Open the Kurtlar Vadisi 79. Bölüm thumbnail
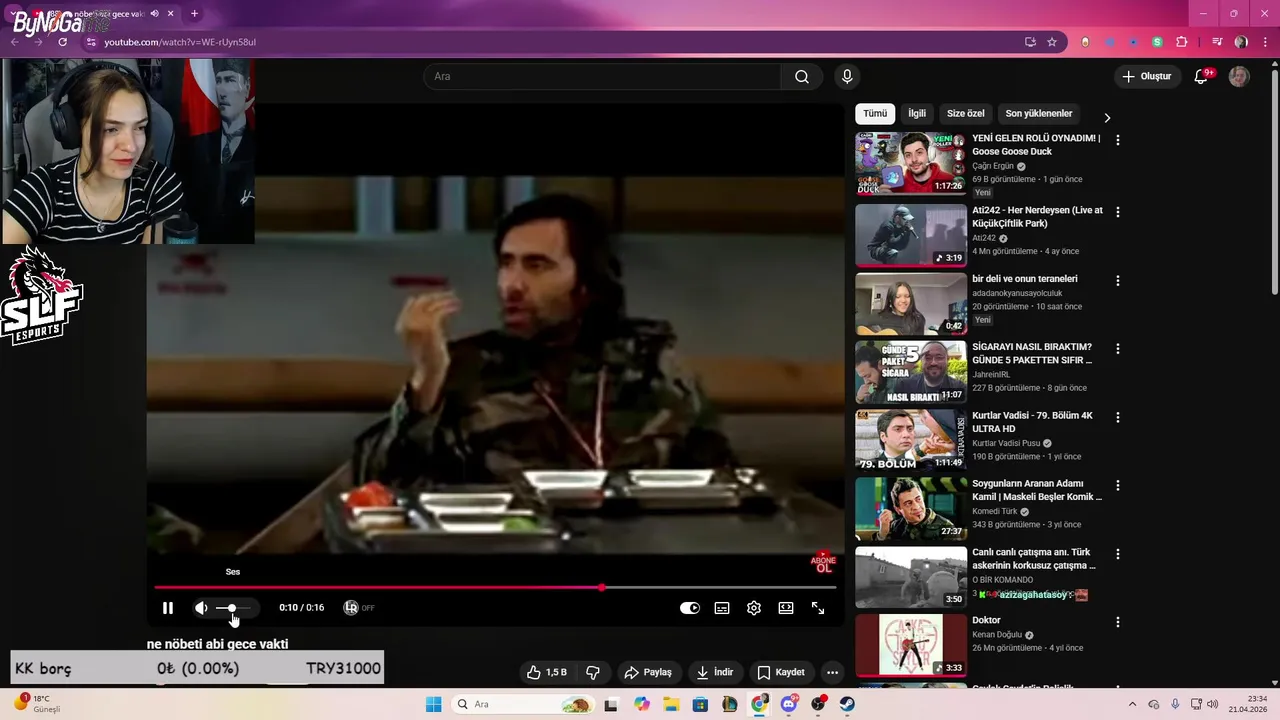The image size is (1280, 720). tap(911, 440)
